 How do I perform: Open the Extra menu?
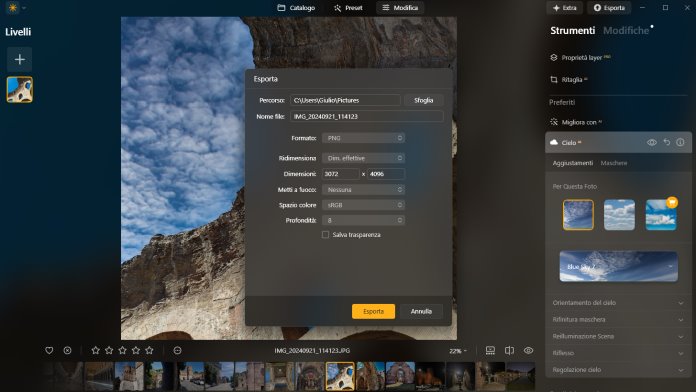coord(565,8)
